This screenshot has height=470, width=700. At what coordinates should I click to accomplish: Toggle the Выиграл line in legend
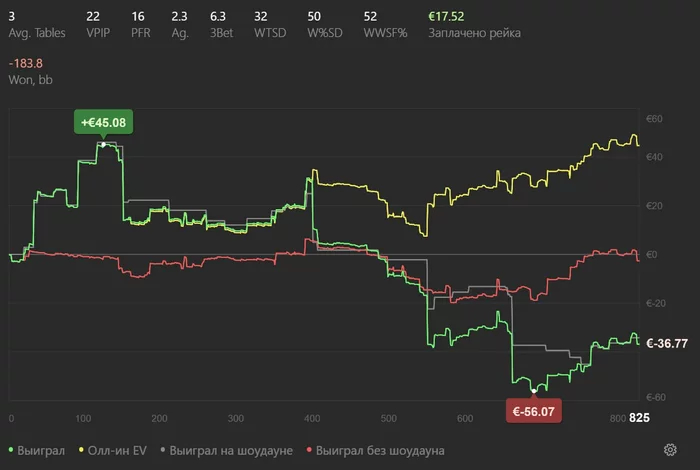(40, 451)
